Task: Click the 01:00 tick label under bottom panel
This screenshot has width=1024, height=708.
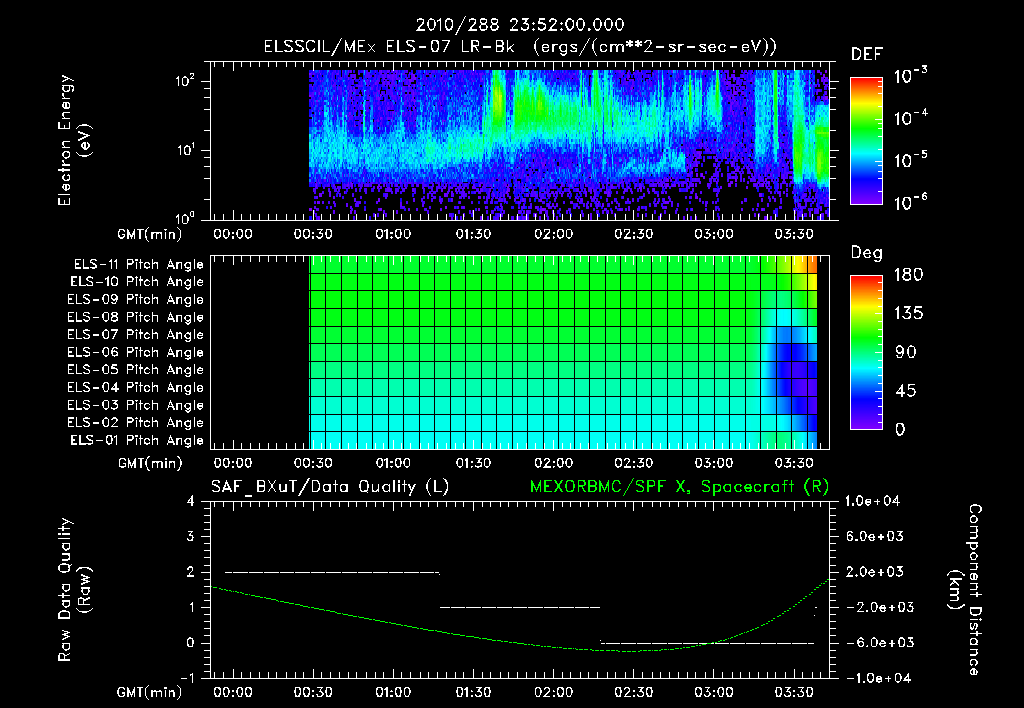Action: coord(393,692)
